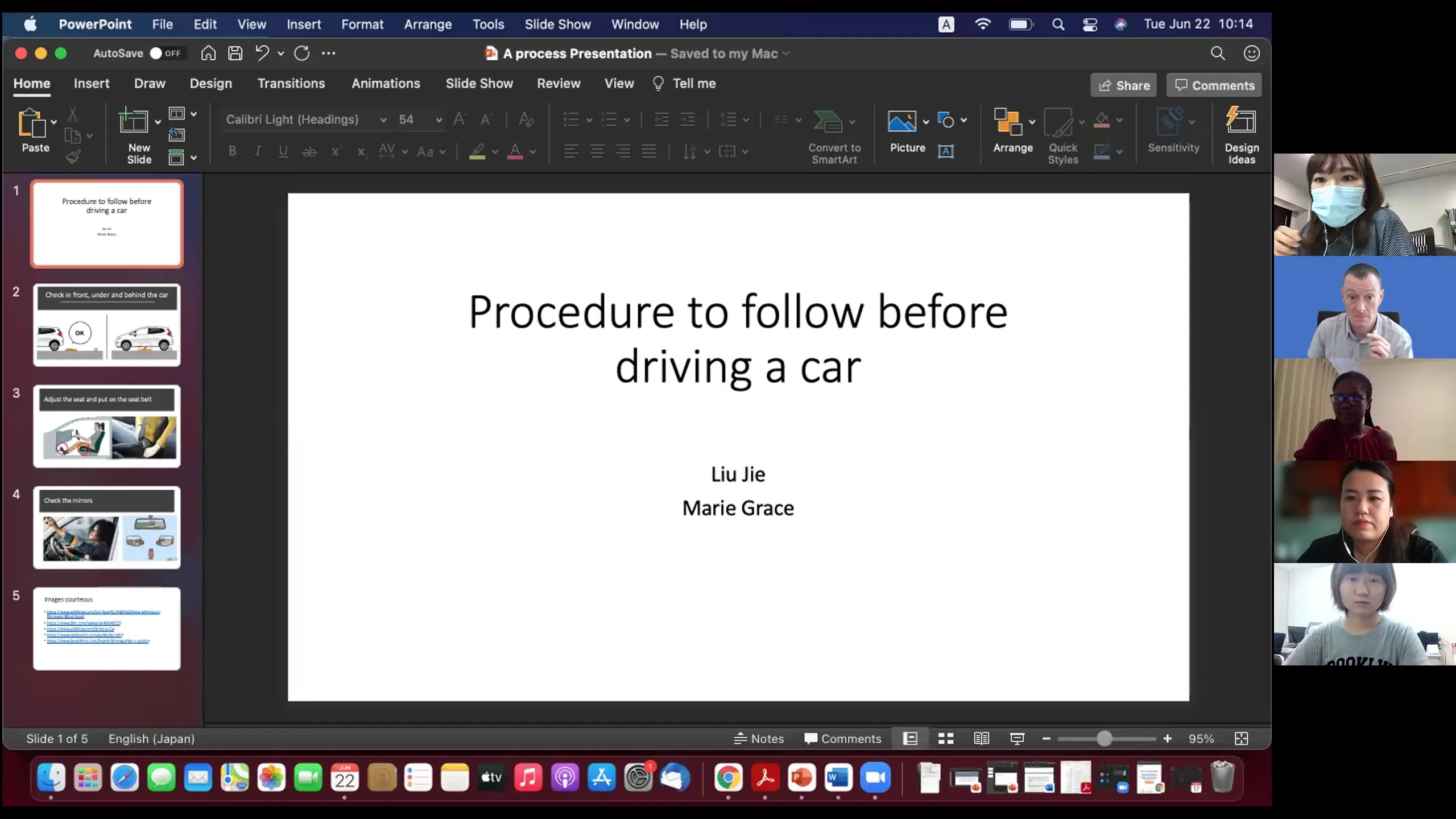Image resolution: width=1456 pixels, height=819 pixels.
Task: Open the font size dropdown
Action: tap(439, 120)
